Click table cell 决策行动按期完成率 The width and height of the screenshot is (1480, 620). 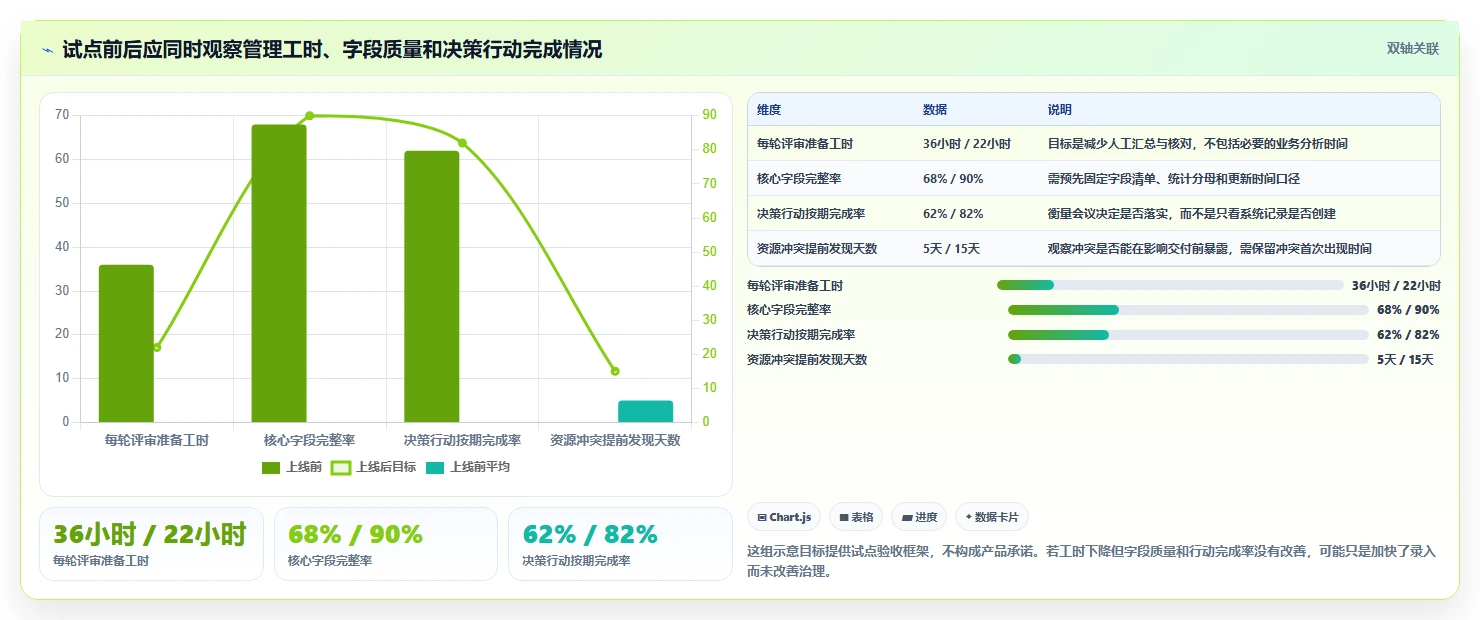pyautogui.click(x=811, y=214)
